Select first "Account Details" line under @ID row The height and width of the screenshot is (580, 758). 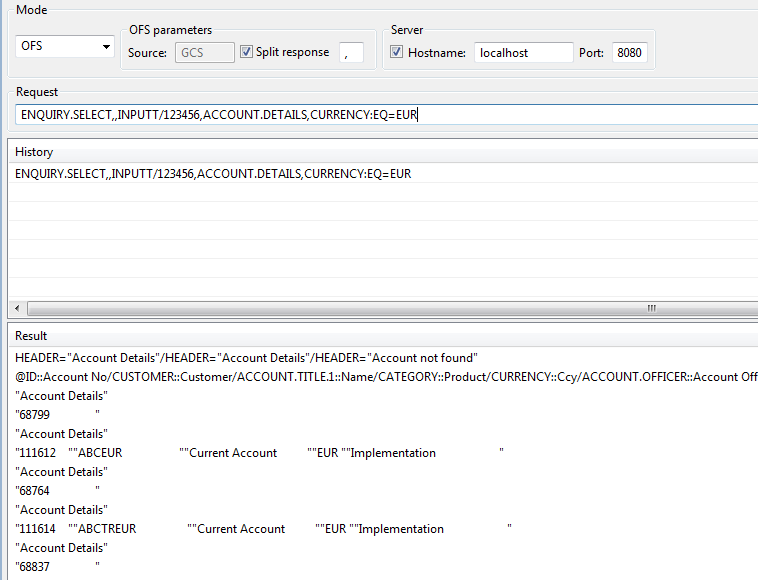pos(61,396)
